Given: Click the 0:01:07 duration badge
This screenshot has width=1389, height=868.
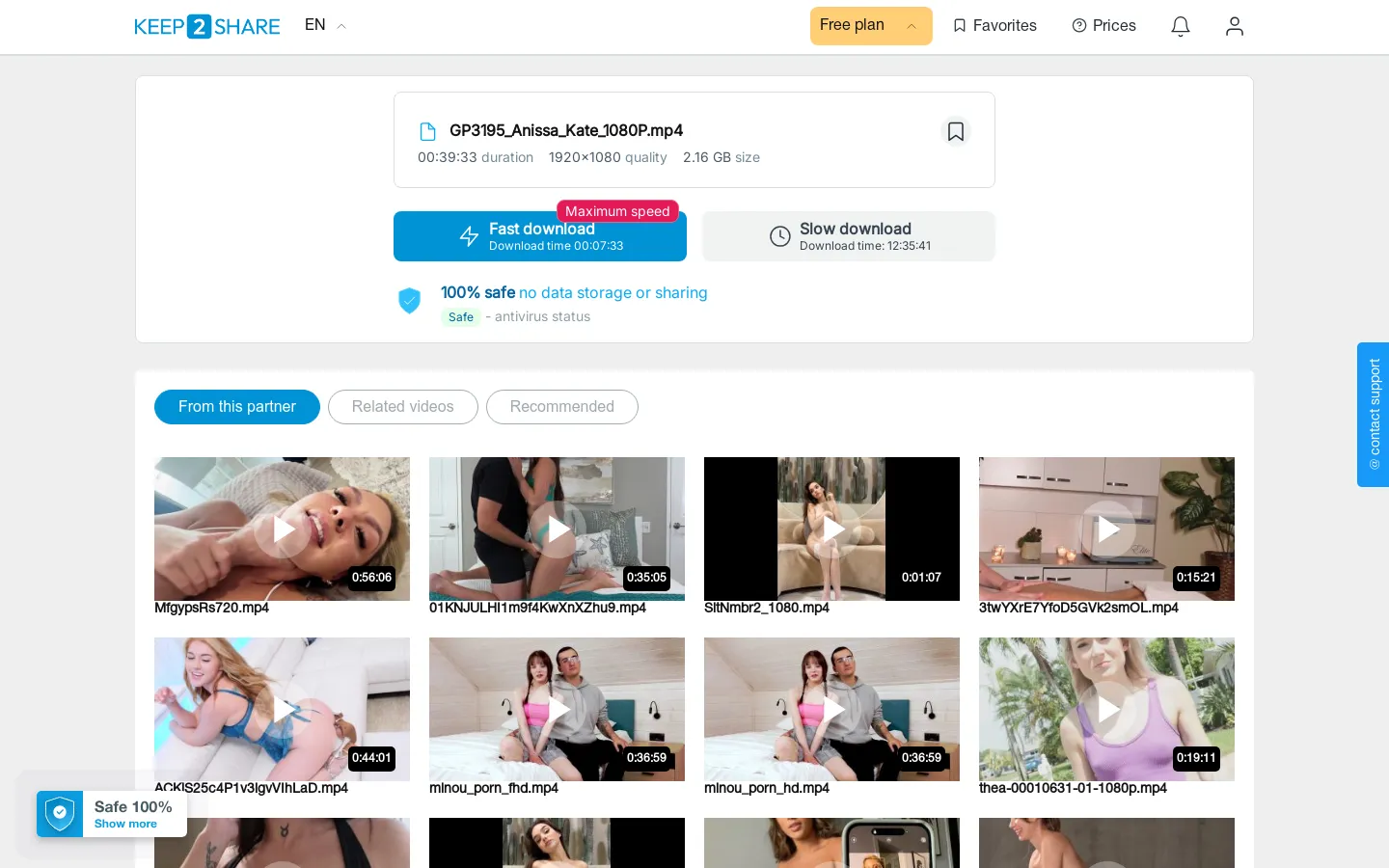Looking at the screenshot, I should click(921, 578).
